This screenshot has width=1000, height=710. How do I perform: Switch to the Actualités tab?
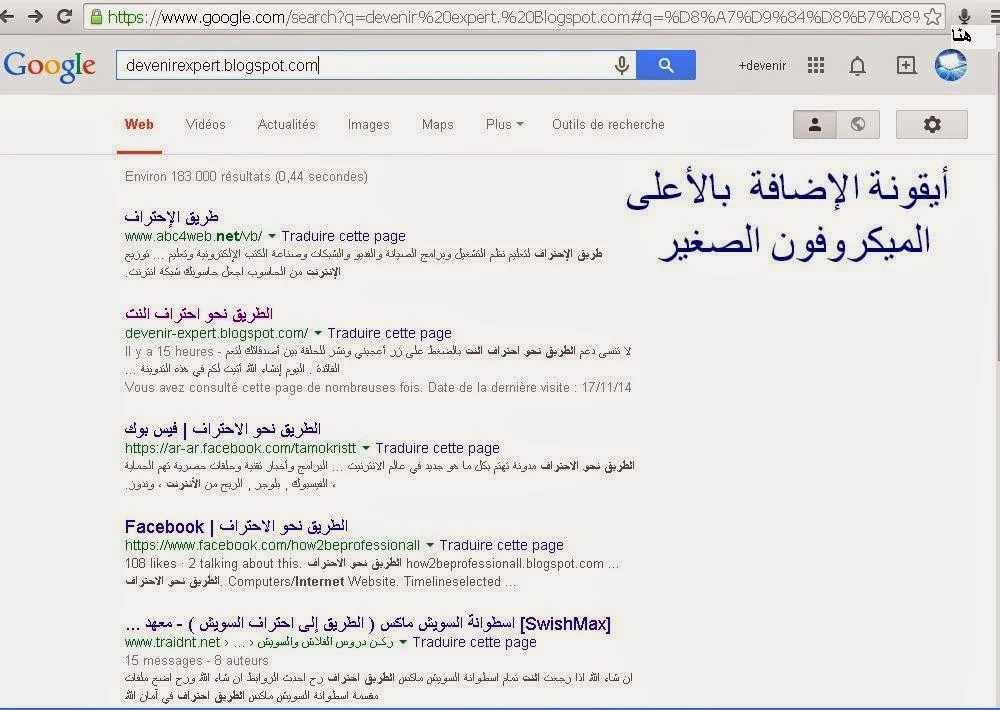click(x=286, y=124)
